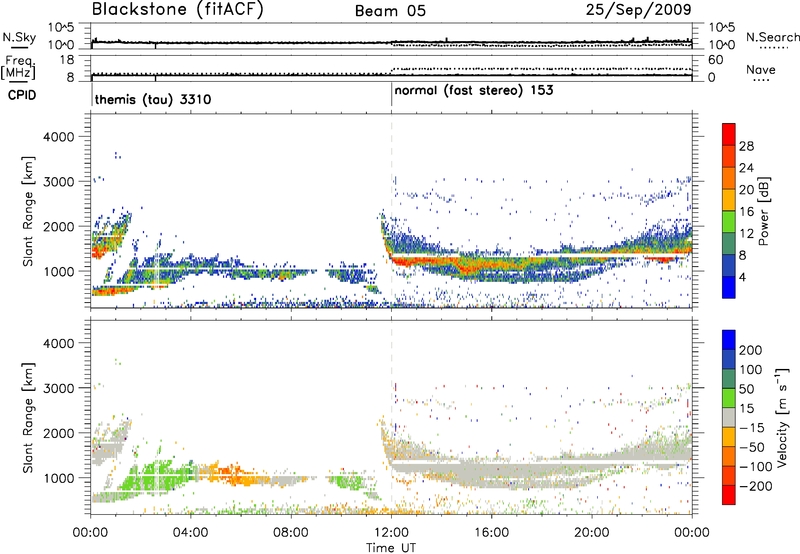Click the '16:00' time axis tick label

(x=491, y=533)
